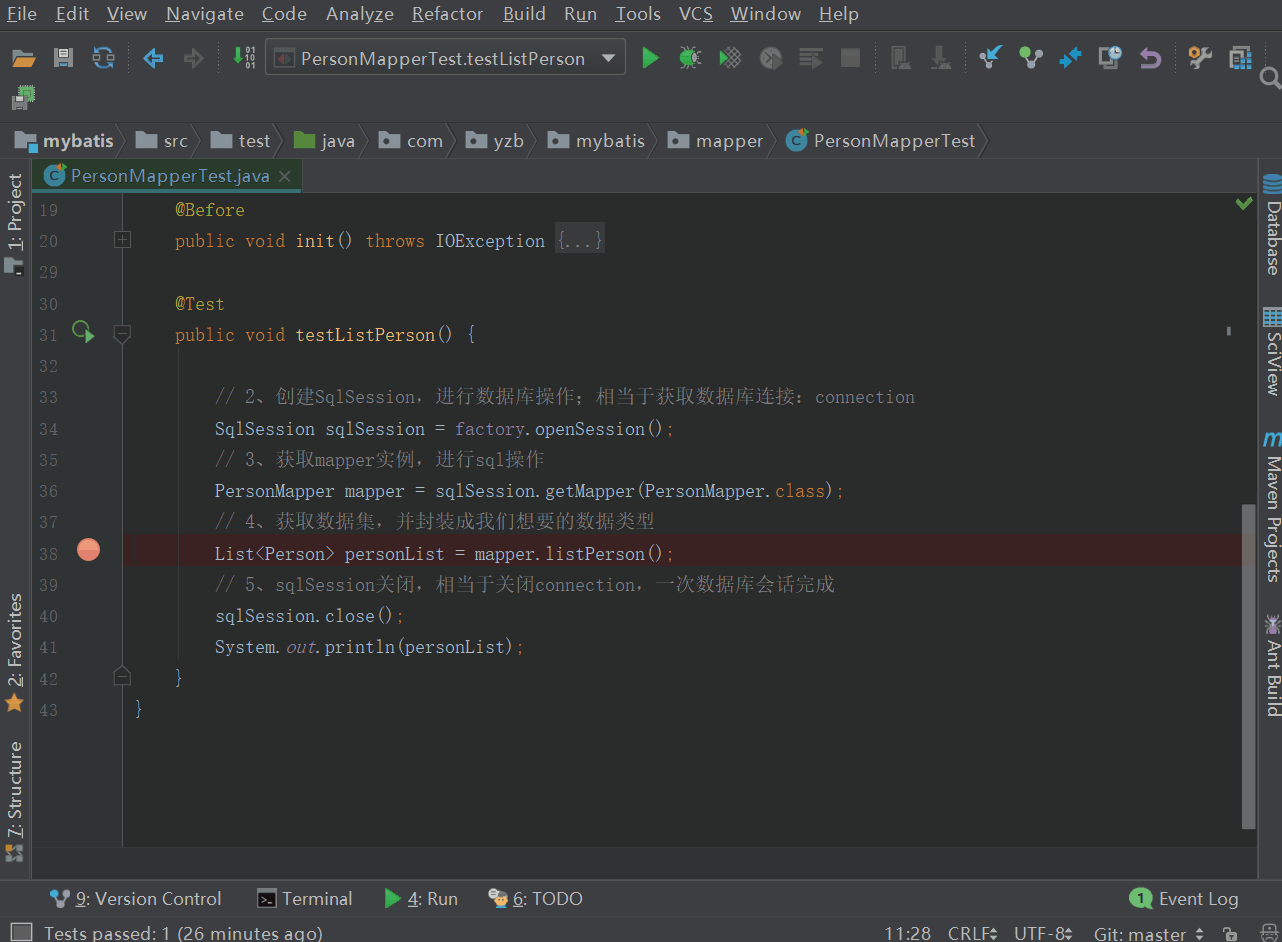Update project from VCS with blue arrow icon
1282x942 pixels.
(990, 58)
